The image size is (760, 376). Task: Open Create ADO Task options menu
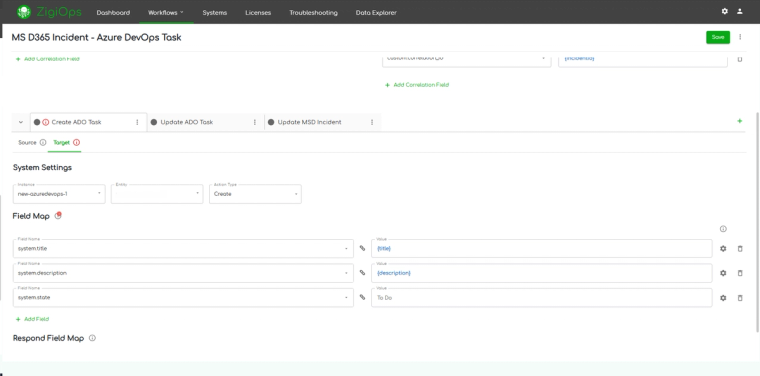pos(137,122)
